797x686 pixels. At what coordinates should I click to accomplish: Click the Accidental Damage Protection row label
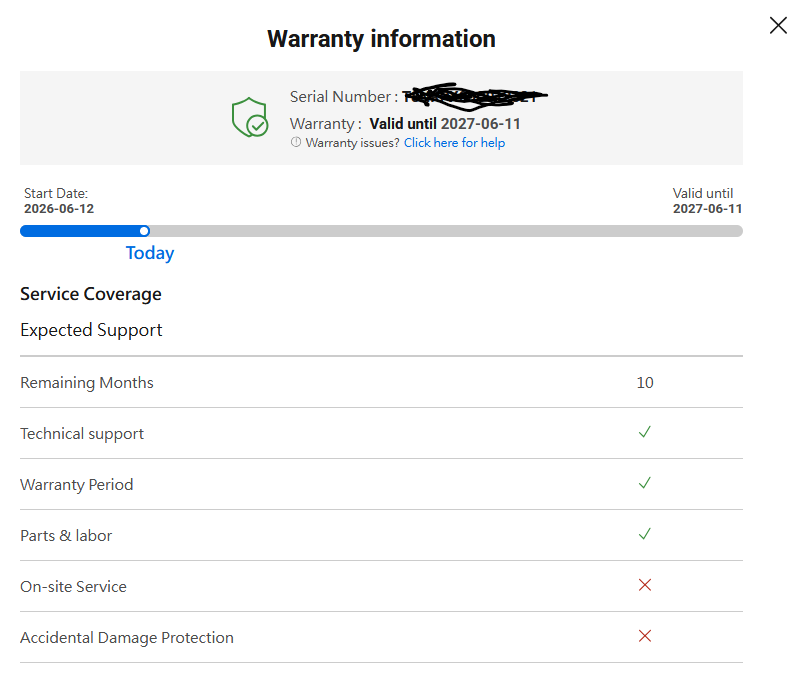pyautogui.click(x=127, y=638)
